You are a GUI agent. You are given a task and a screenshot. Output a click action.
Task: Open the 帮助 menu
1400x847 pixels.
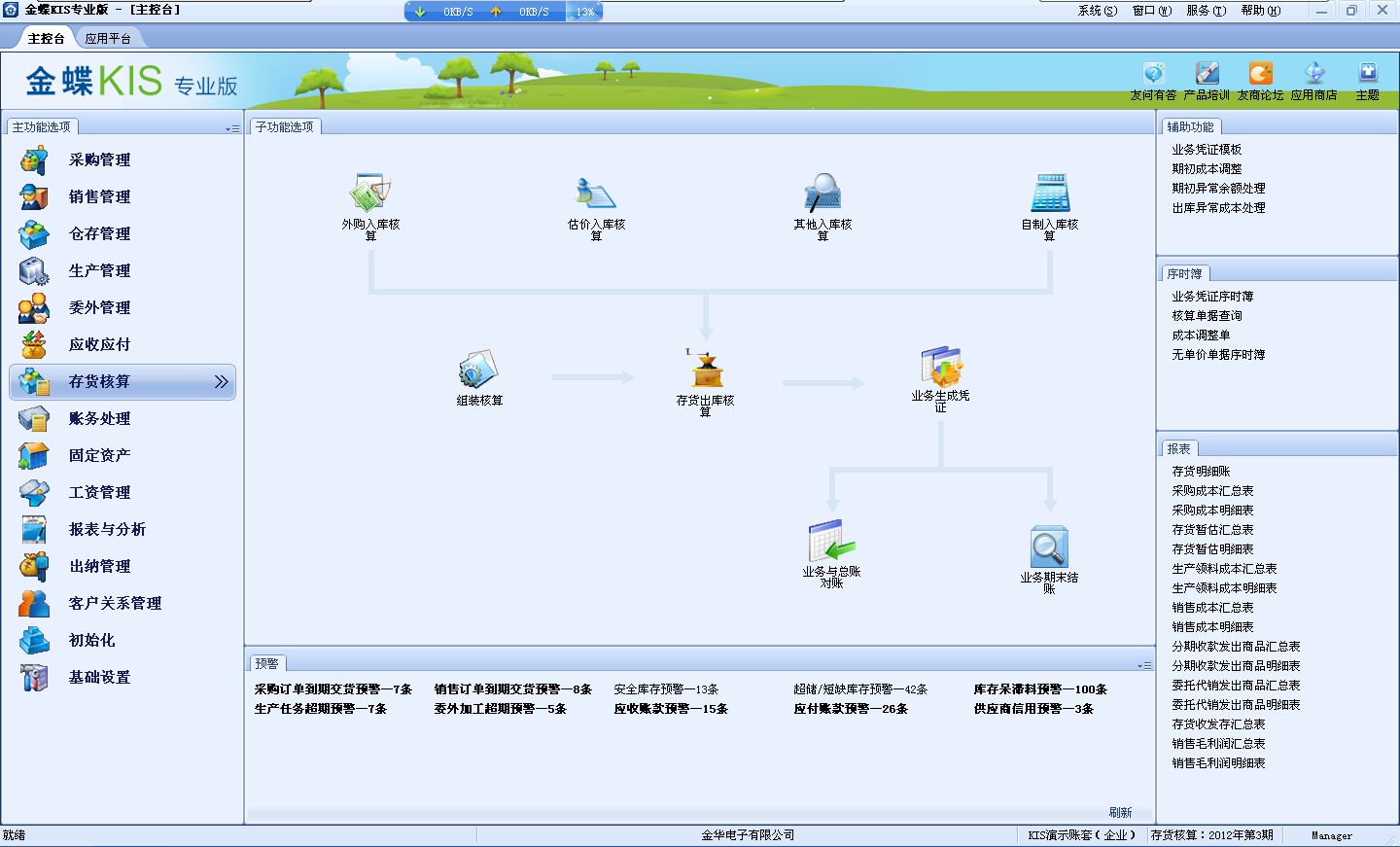[1260, 11]
